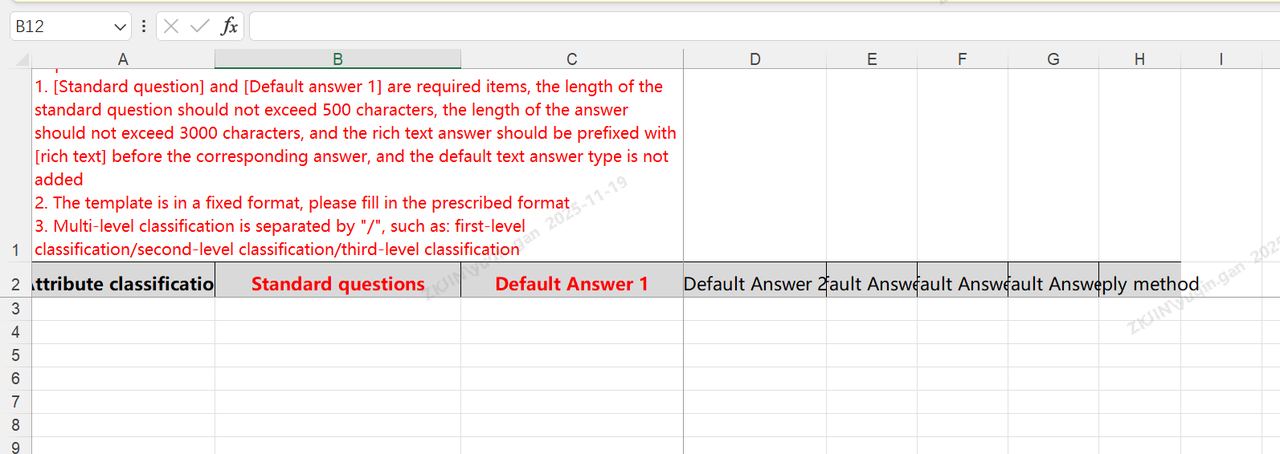1280x454 pixels.
Task: Click the Cancel X icon in formula bar
Action: [172, 27]
